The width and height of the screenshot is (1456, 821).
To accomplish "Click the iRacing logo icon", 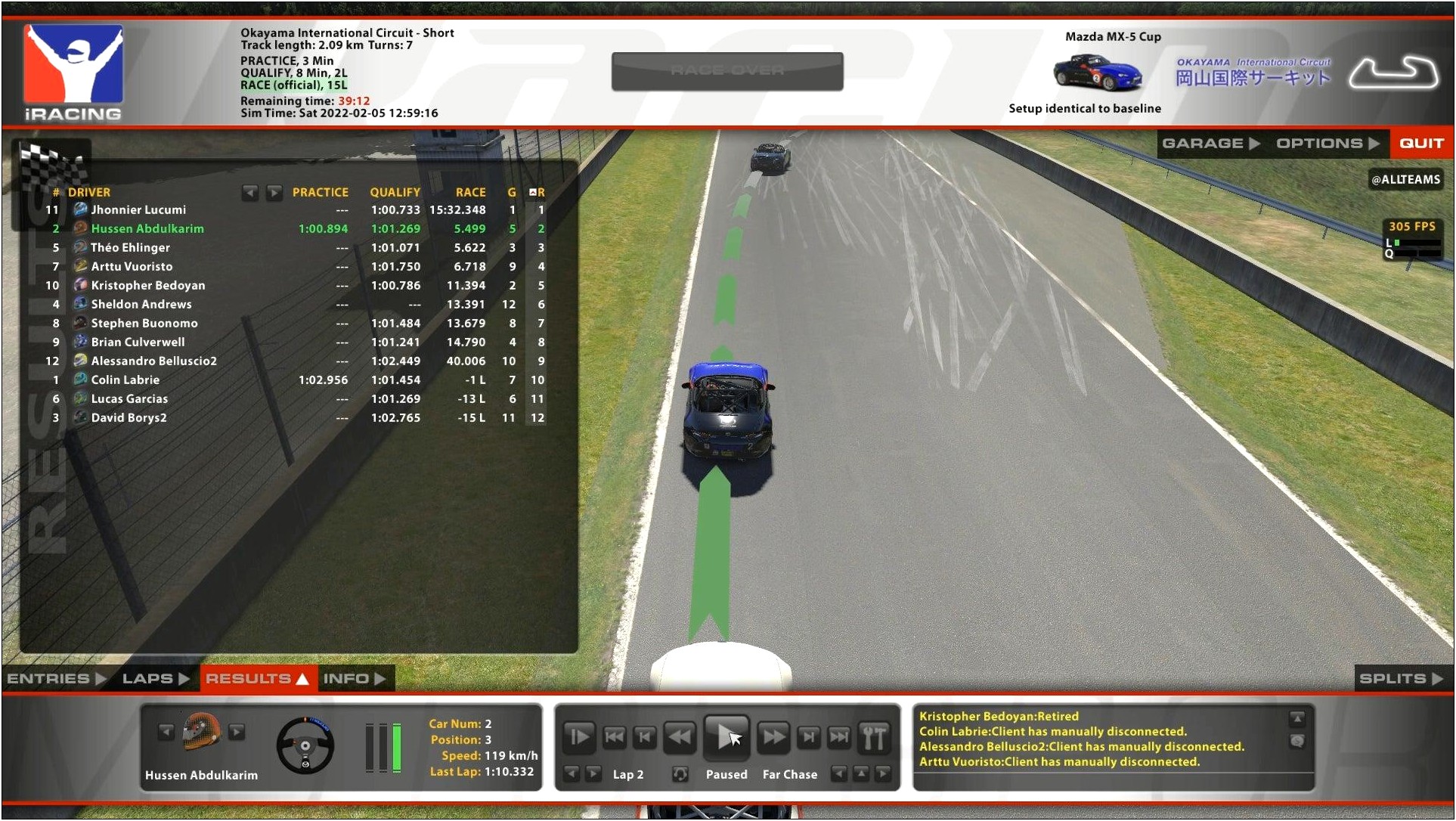I will (71, 70).
